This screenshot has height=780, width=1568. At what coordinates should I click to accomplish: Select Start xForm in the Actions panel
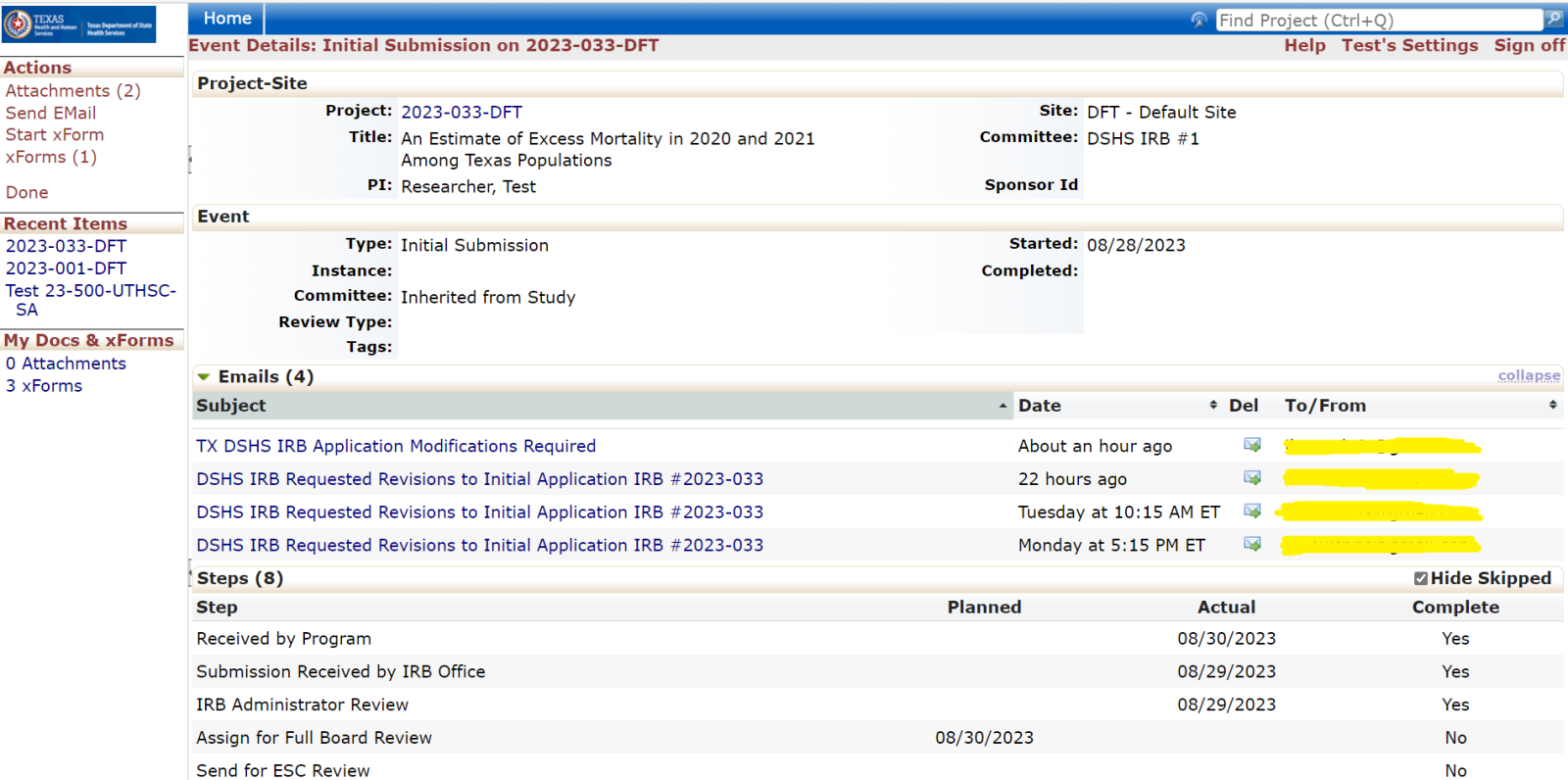click(x=55, y=135)
